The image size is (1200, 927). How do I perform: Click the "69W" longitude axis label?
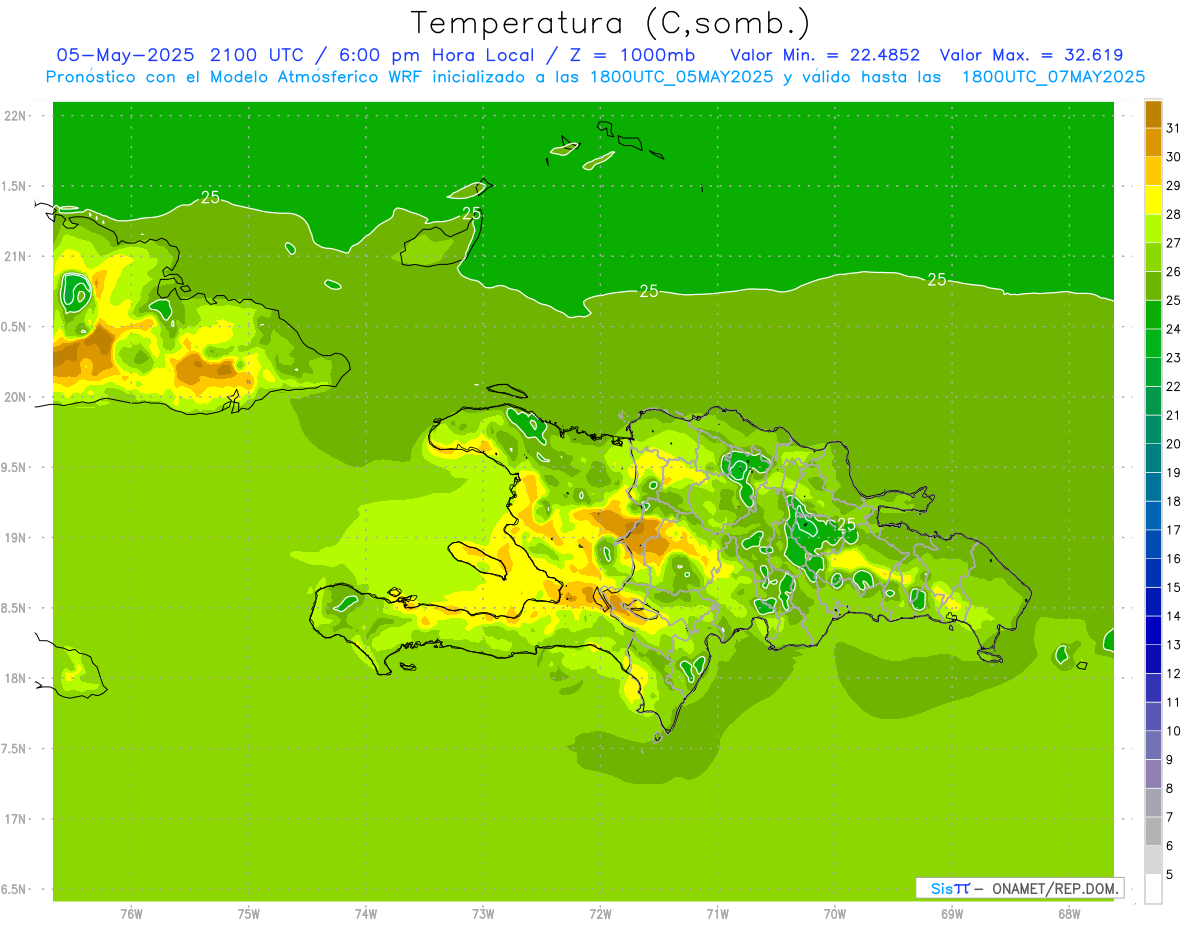pyautogui.click(x=952, y=914)
